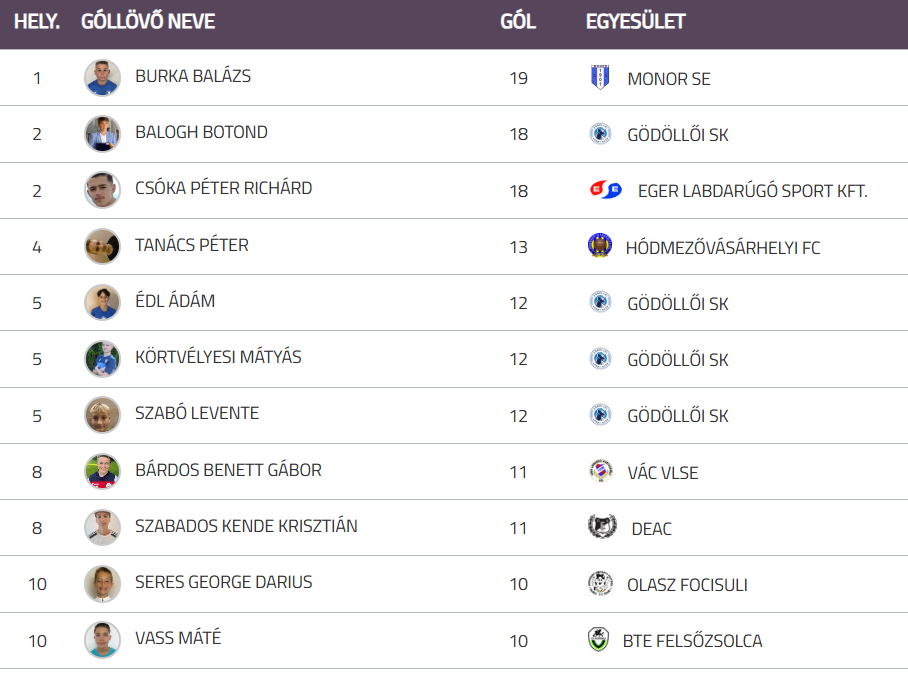Click the BTE Felsőzsolca crest

[x=598, y=640]
